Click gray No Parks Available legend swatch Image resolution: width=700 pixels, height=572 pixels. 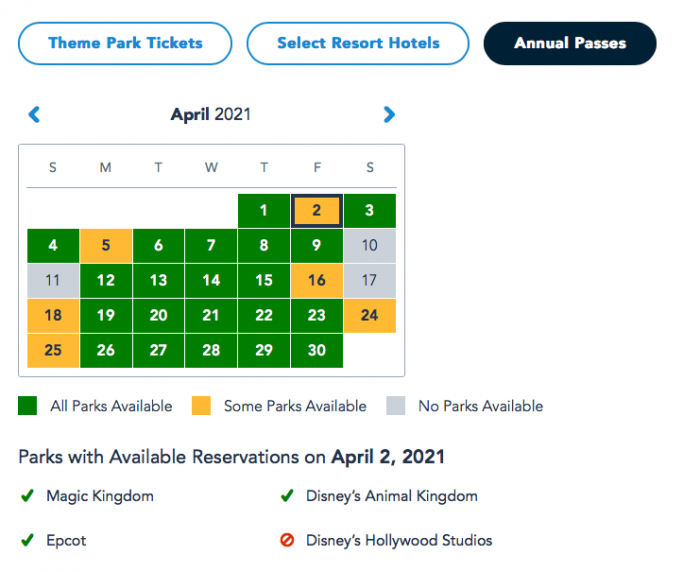[x=397, y=406]
